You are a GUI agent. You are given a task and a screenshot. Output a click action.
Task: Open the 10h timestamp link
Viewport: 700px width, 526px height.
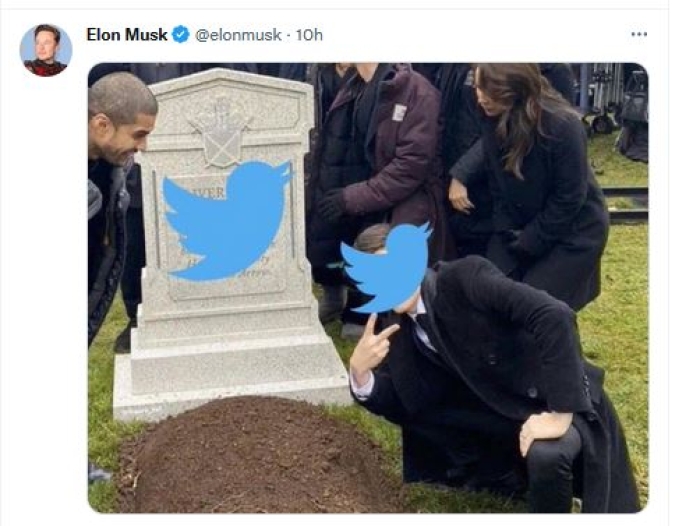pos(309,35)
